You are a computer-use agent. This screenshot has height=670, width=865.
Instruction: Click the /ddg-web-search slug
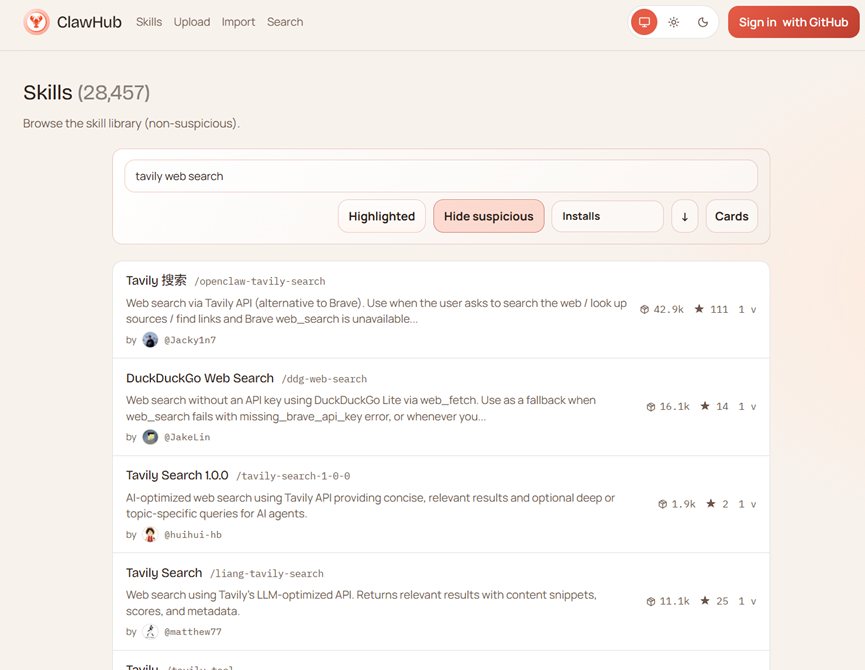(x=324, y=379)
